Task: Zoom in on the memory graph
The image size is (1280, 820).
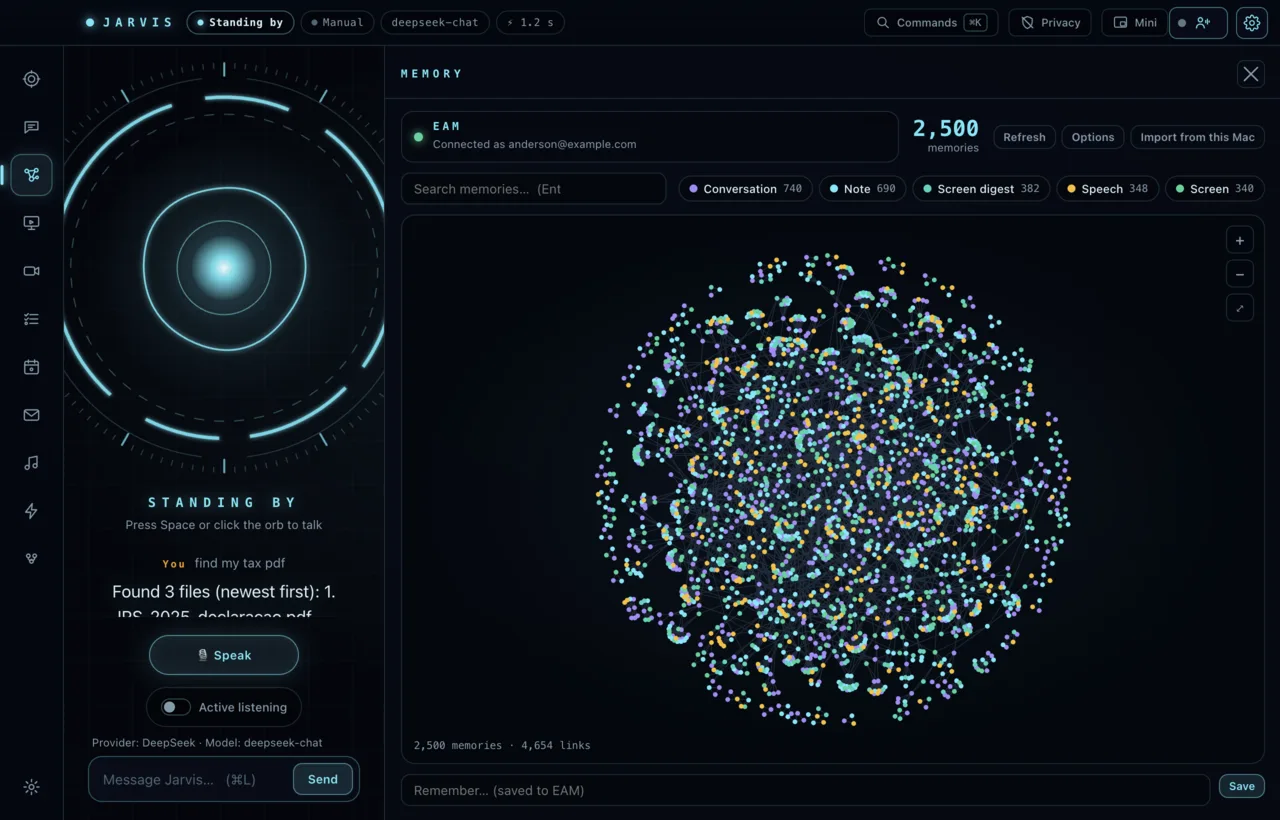Action: [x=1240, y=240]
